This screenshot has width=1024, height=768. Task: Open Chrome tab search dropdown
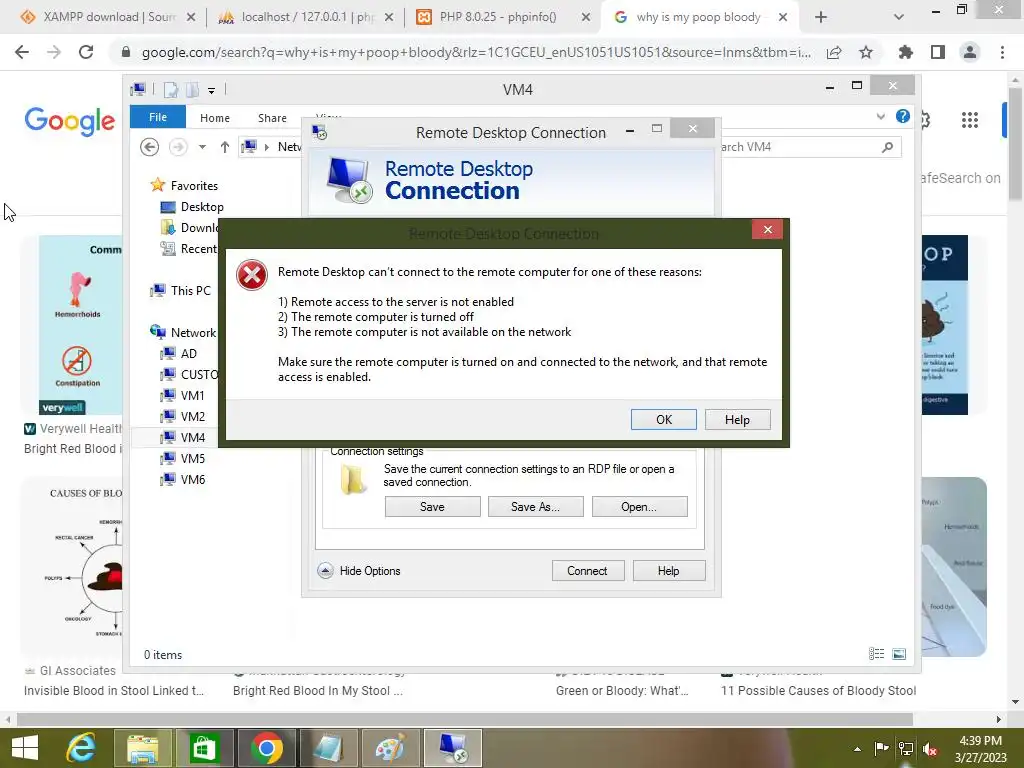point(899,17)
